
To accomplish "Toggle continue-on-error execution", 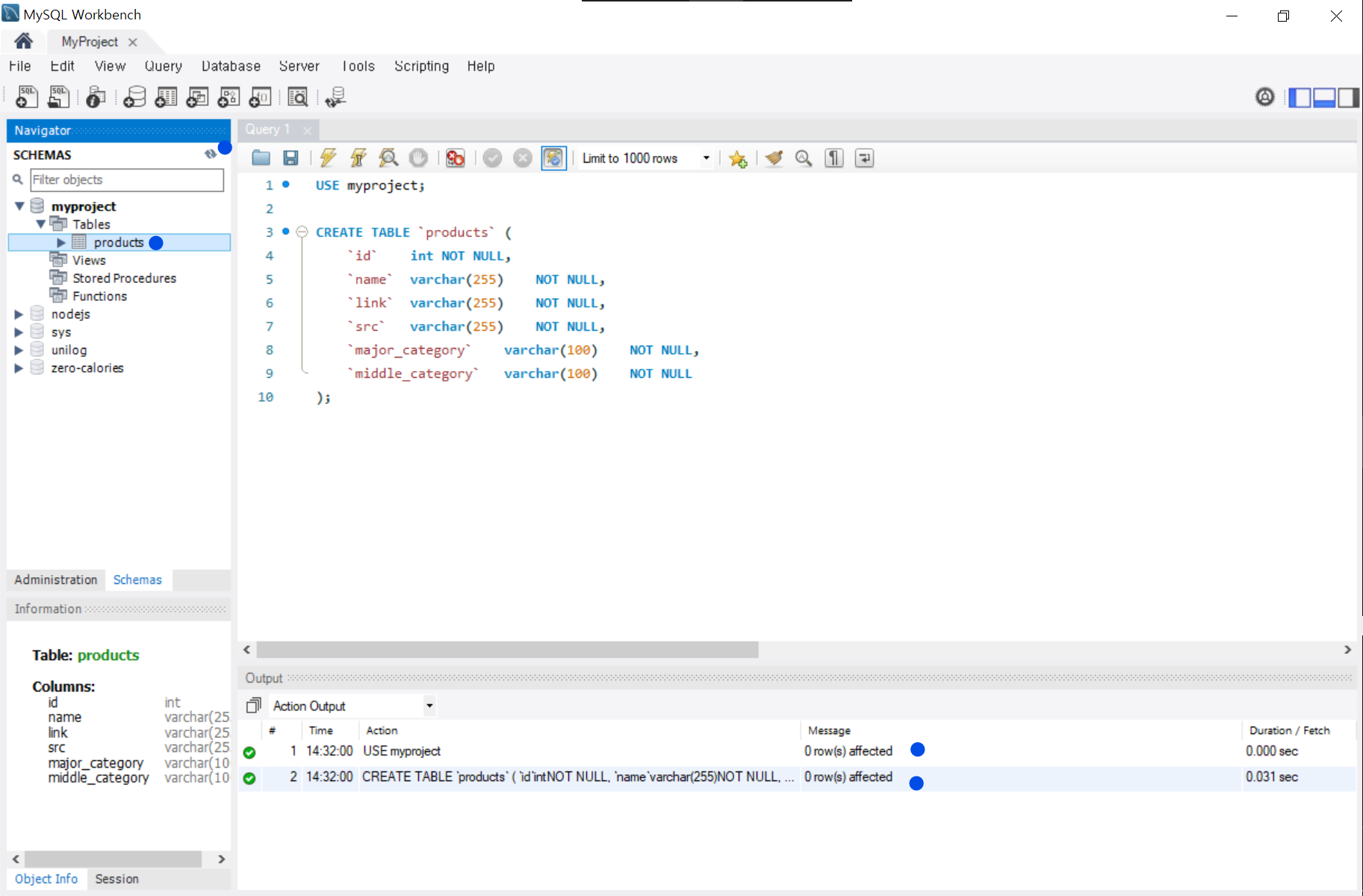I will pos(455,158).
